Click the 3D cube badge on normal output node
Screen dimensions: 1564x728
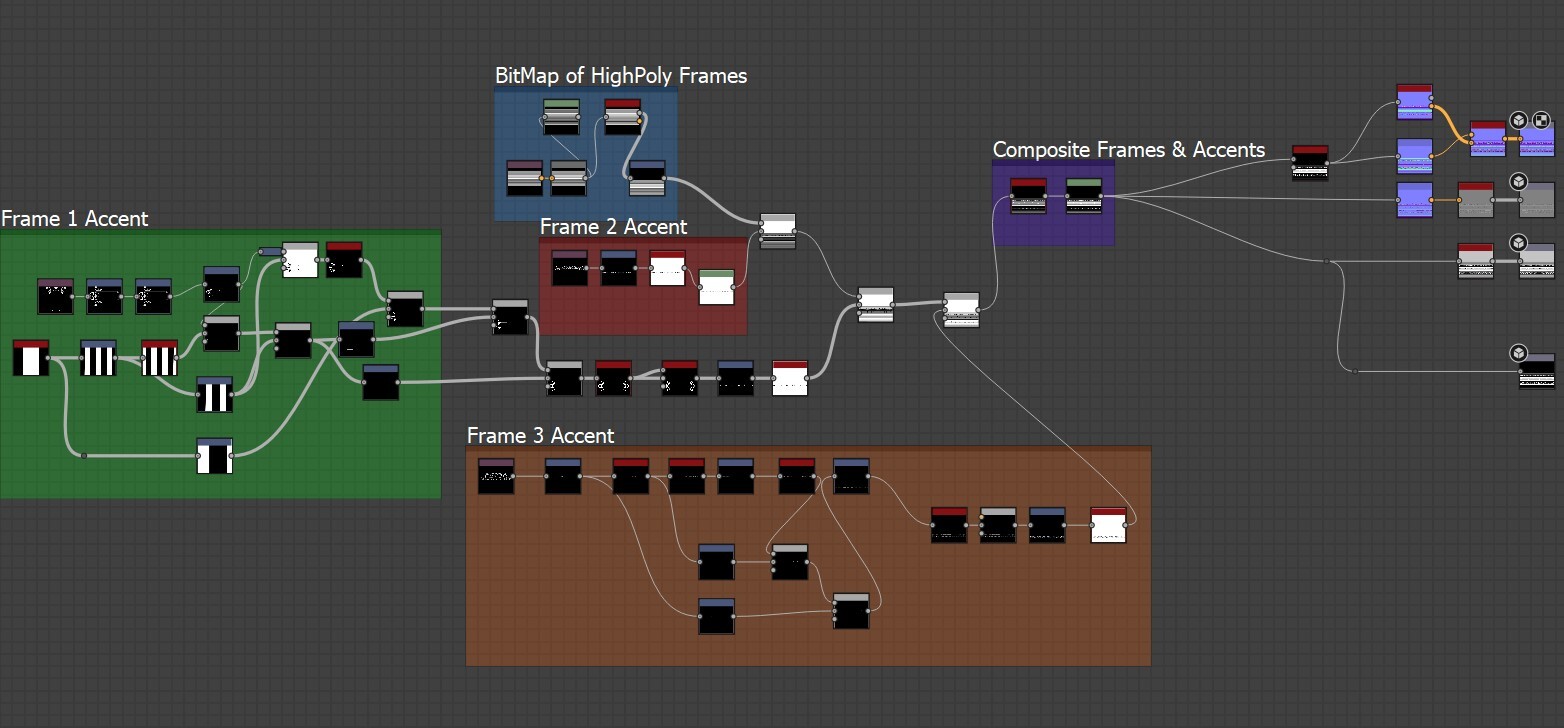coord(1518,120)
